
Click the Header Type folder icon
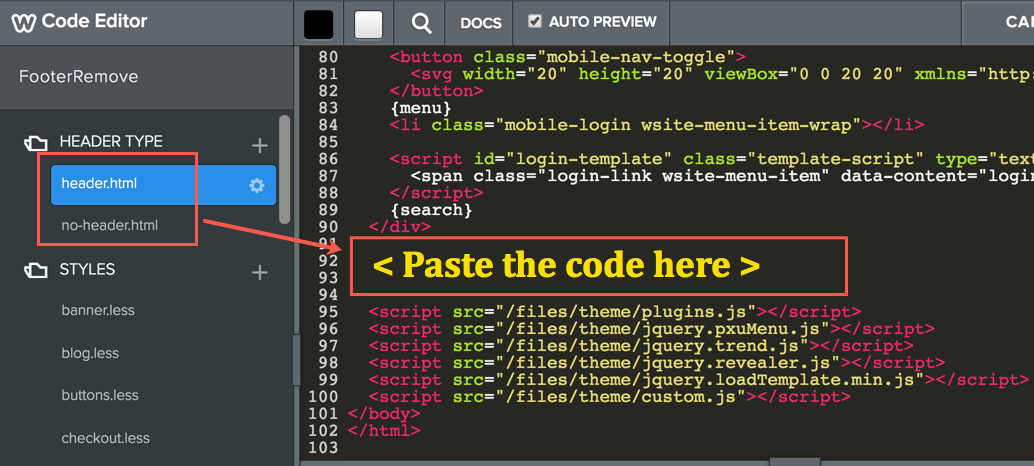[35, 143]
